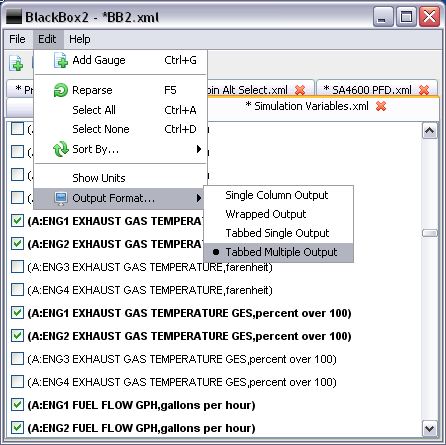Image resolution: width=446 pixels, height=445 pixels.
Task: Click the add gauge toolbar icon
Action: [16, 63]
